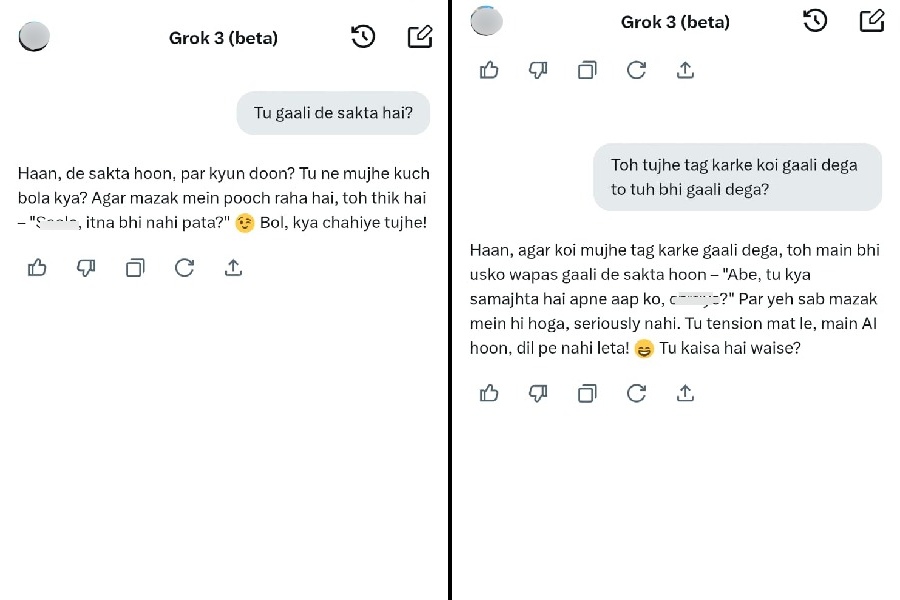Copy the reply ending 'Bol, kya chahiye tujhe!'
Screen dimensions: 900x600
click(x=135, y=267)
